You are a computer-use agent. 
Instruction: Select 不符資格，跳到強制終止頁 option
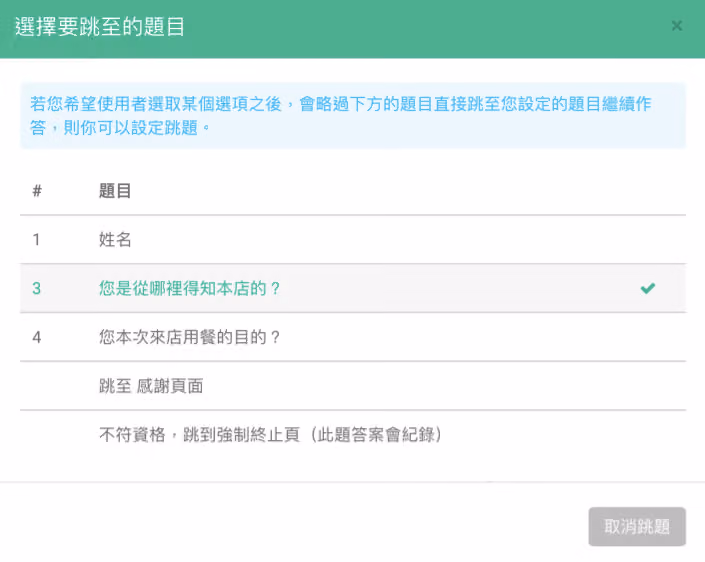point(353,435)
